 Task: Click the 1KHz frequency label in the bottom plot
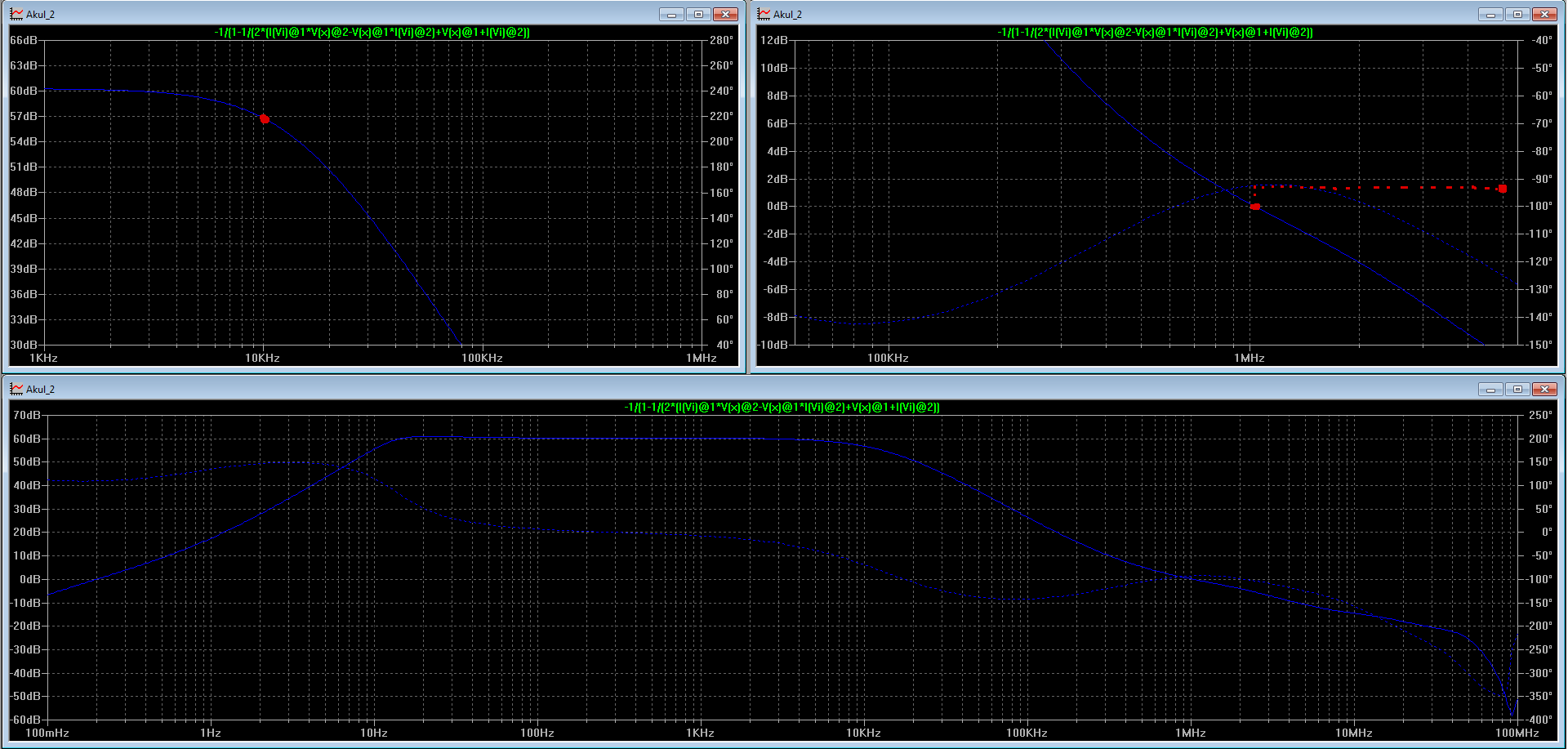tap(701, 733)
